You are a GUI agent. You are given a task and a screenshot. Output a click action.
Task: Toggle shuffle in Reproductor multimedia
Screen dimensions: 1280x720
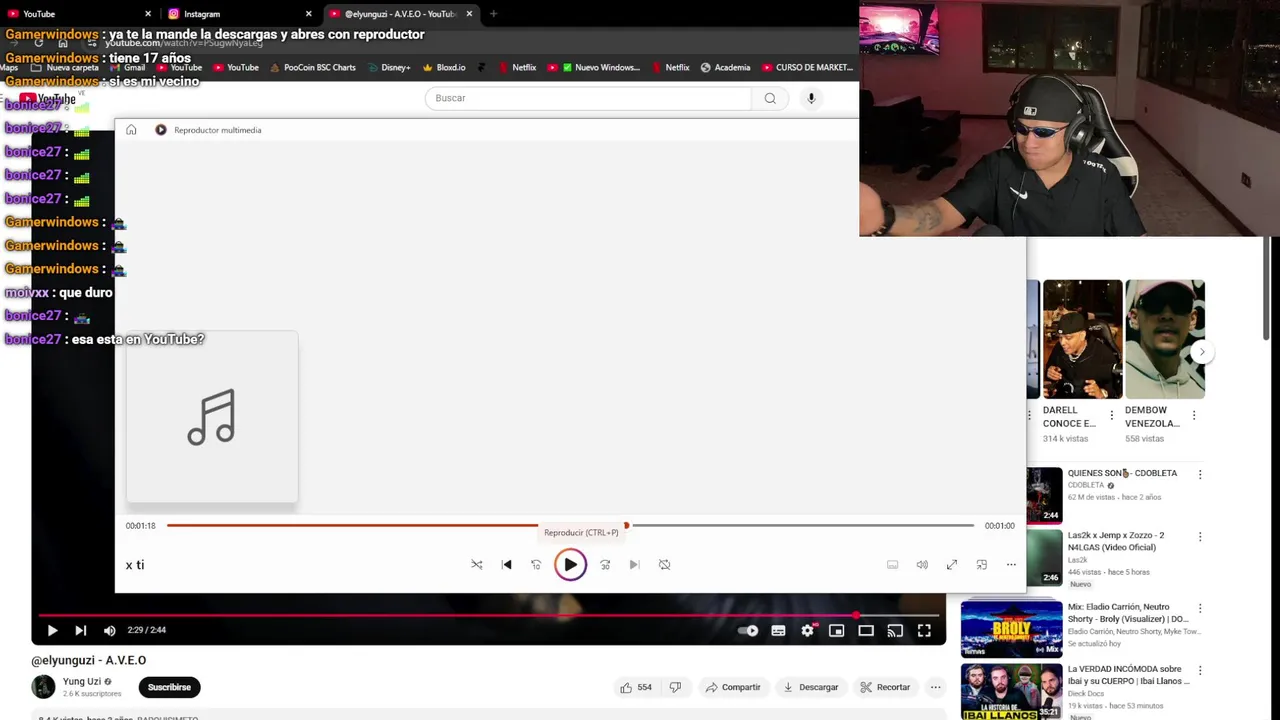pyautogui.click(x=477, y=565)
